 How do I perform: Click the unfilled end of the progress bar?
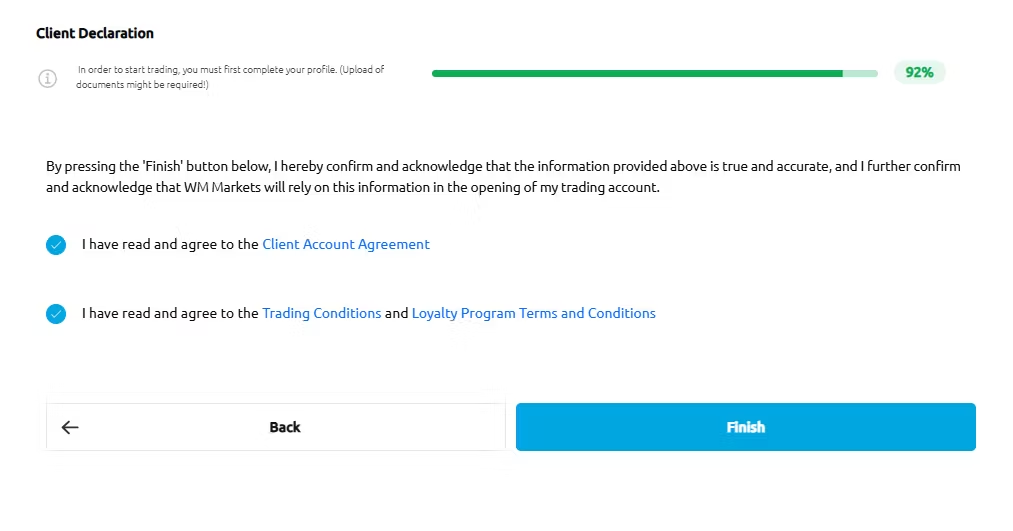point(861,73)
